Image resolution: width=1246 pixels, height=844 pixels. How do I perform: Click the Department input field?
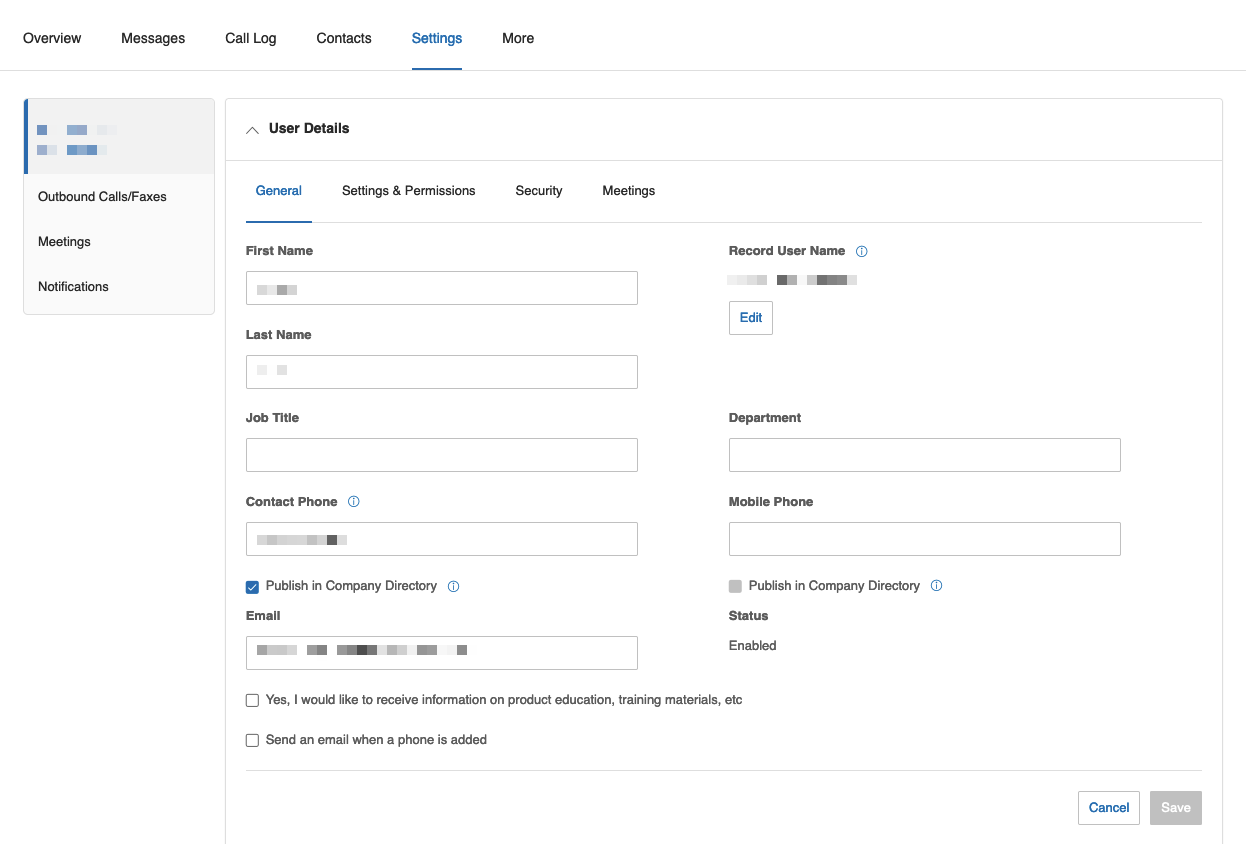(x=924, y=455)
